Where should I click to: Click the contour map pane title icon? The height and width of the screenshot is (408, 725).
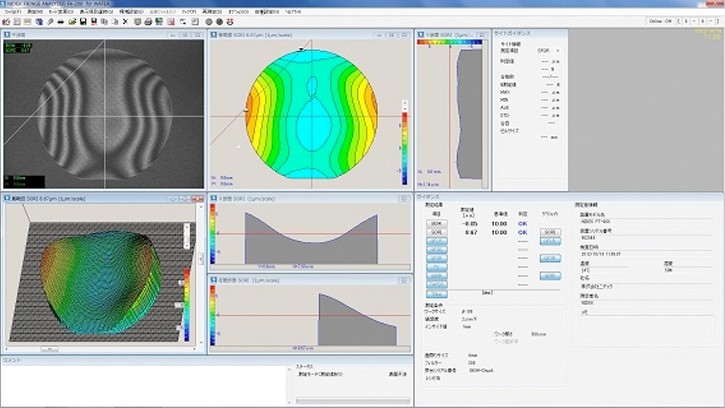coord(214,35)
